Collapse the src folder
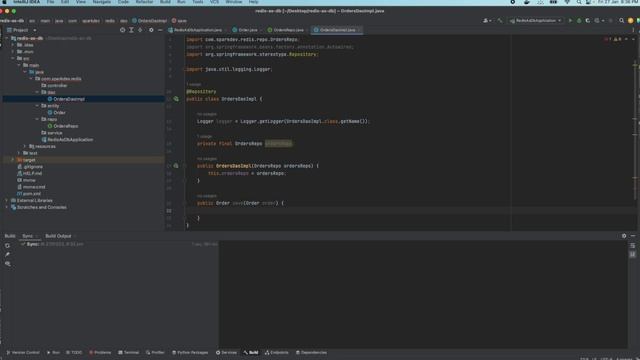This screenshot has width=640, height=360. [x=13, y=58]
